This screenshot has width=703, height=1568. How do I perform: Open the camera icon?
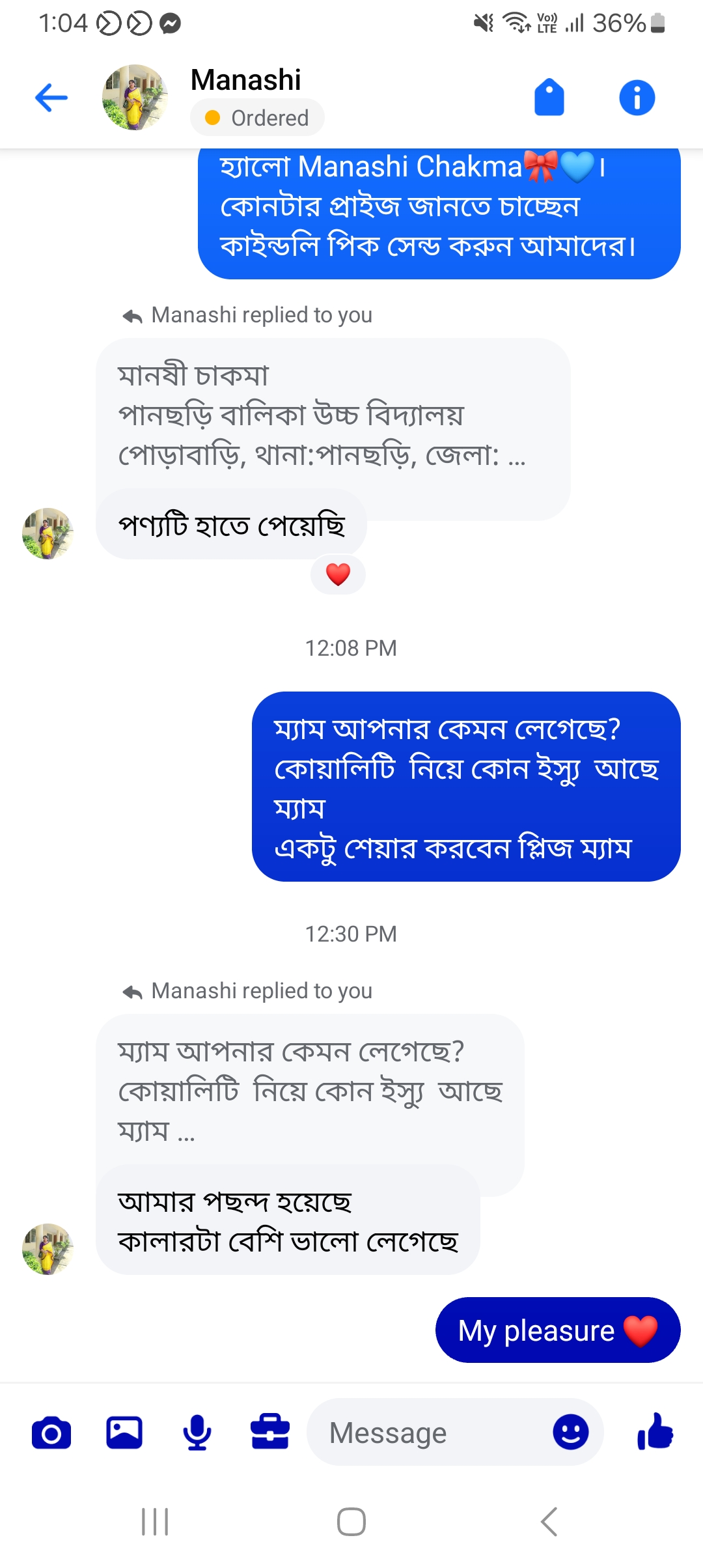(x=51, y=1433)
